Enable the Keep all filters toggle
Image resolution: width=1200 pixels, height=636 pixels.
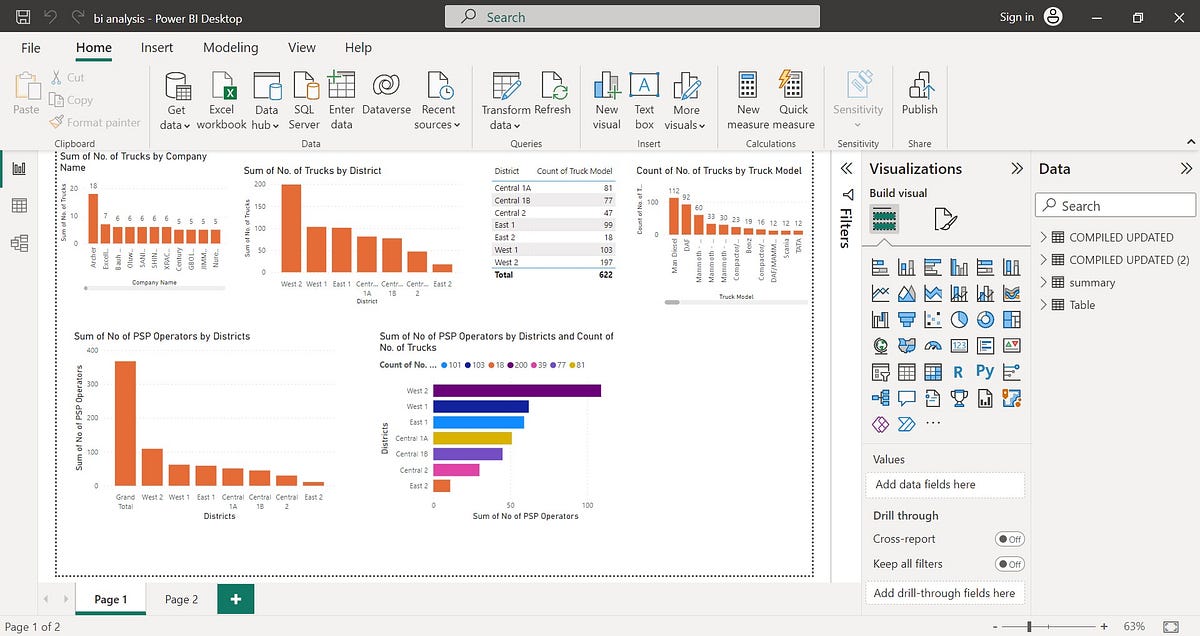pyautogui.click(x=1009, y=563)
